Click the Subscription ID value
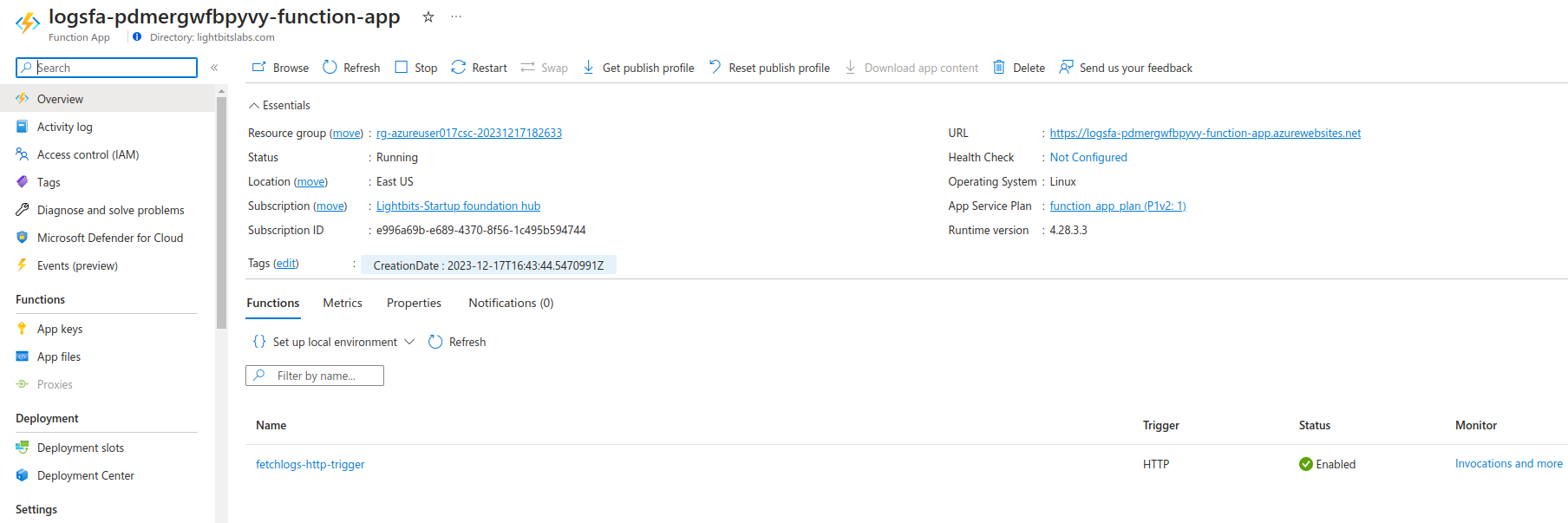Screen dimensions: 1568x523 click(480, 230)
